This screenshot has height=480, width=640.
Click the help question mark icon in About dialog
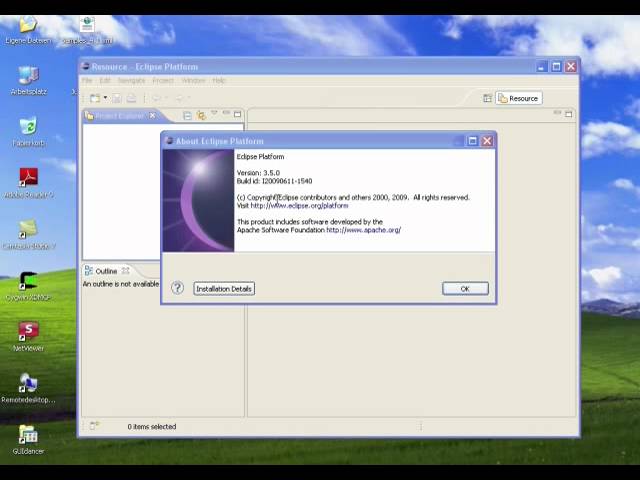tap(178, 288)
